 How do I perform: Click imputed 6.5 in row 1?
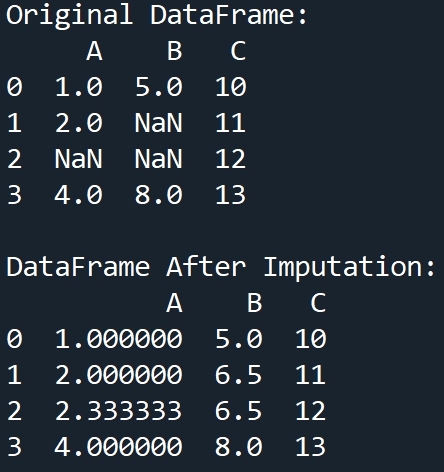(238, 375)
